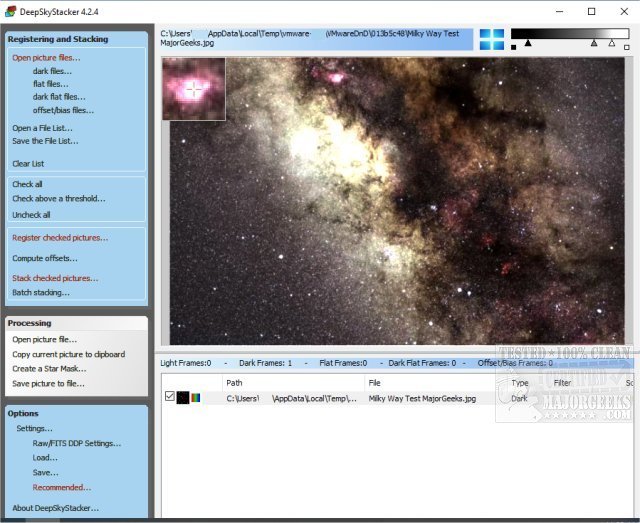Click the four-square blue view icon

(491, 39)
